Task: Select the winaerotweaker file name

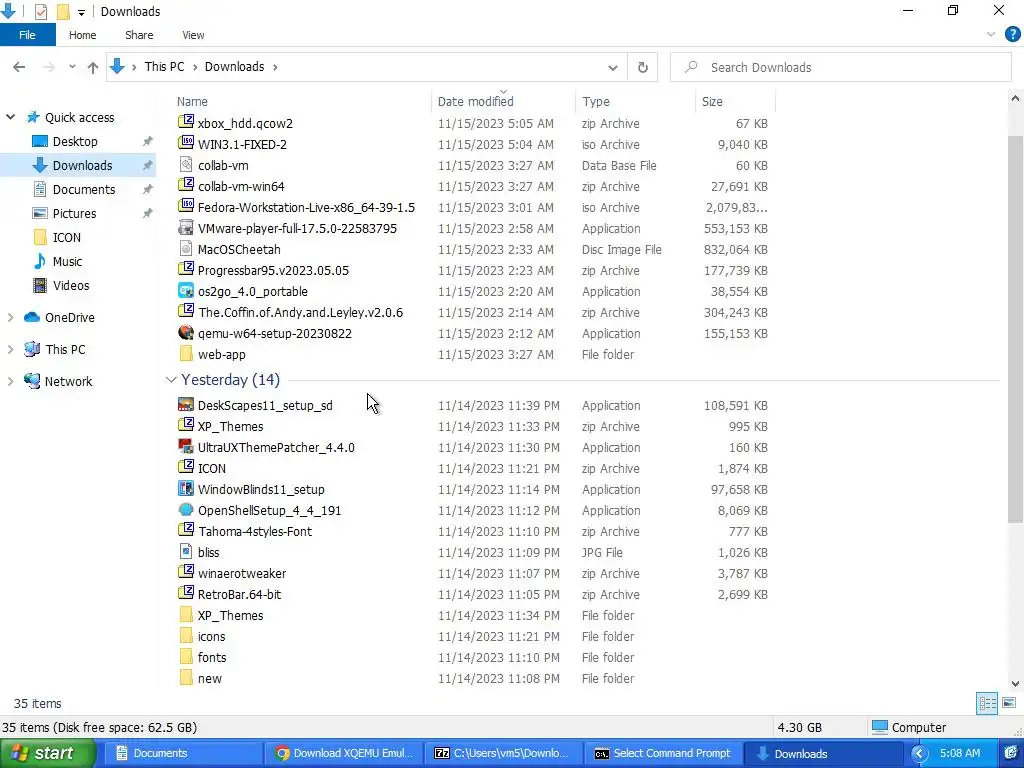Action: (242, 573)
